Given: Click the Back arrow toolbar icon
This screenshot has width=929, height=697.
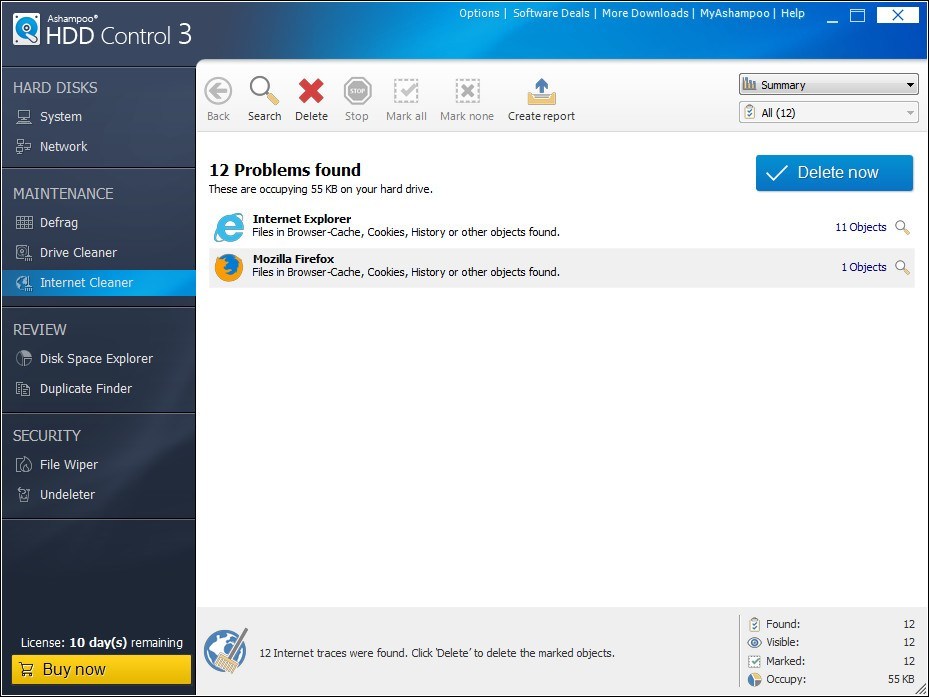Looking at the screenshot, I should point(218,91).
